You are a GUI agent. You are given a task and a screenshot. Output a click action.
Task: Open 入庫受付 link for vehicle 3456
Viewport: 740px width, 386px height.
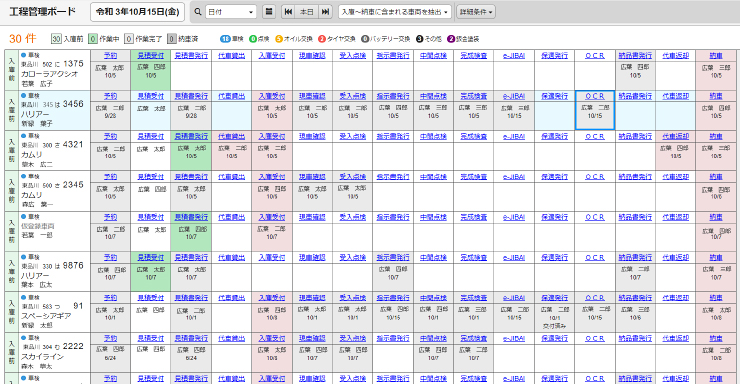(272, 96)
